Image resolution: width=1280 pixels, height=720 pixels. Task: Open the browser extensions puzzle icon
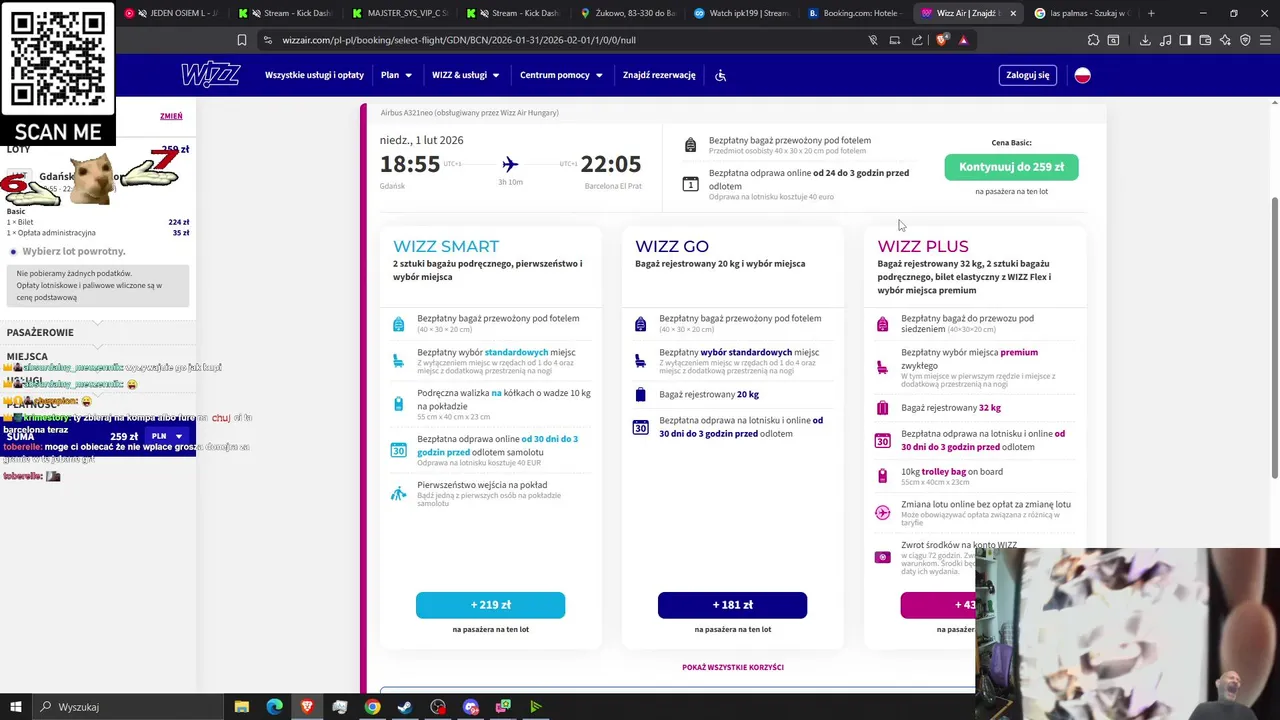(1093, 40)
